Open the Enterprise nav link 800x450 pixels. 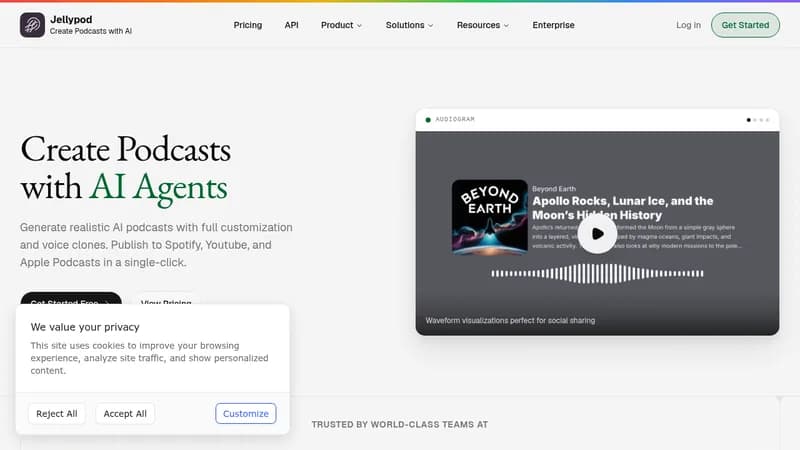(553, 25)
